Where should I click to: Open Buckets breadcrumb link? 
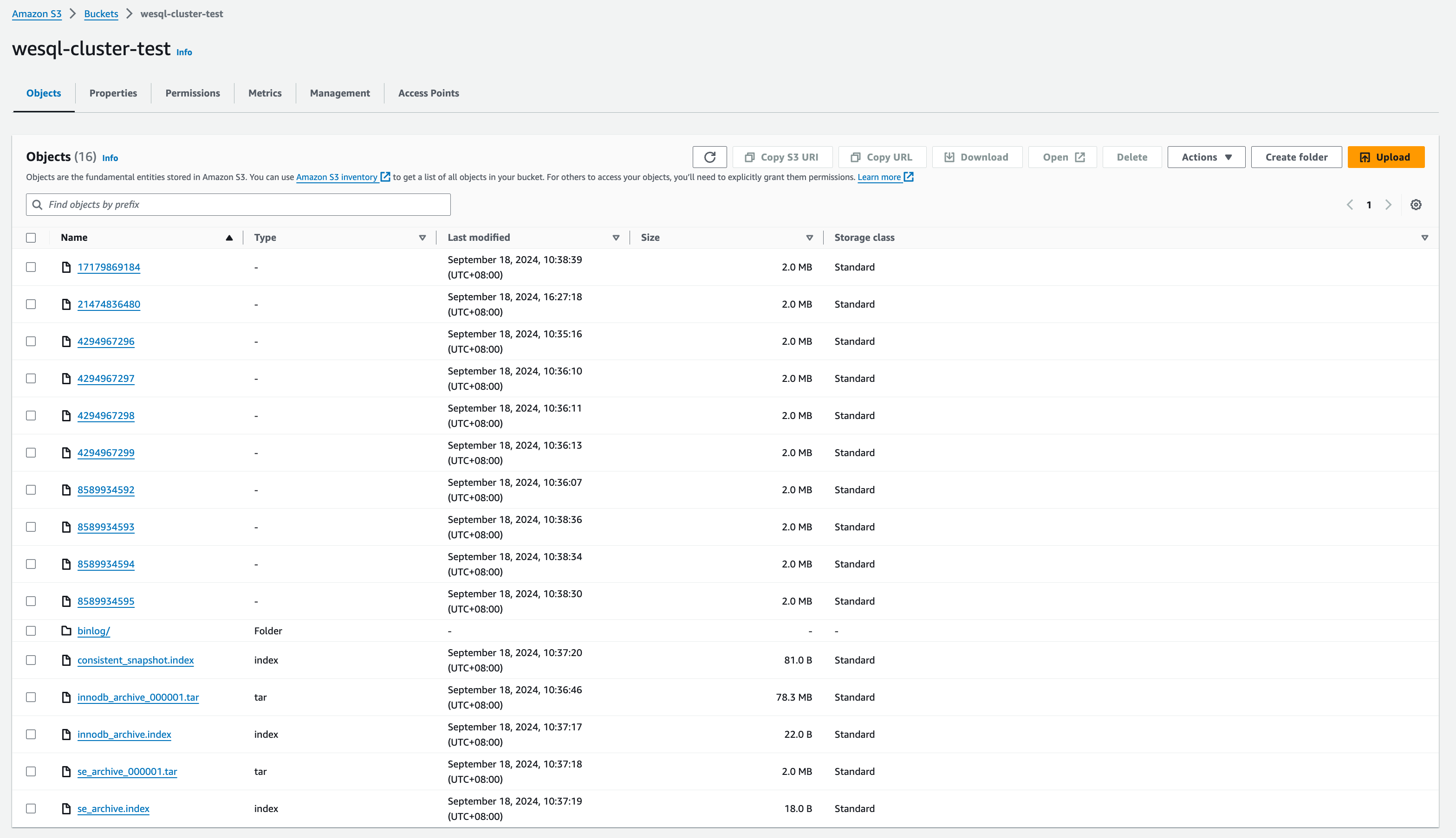(x=101, y=14)
